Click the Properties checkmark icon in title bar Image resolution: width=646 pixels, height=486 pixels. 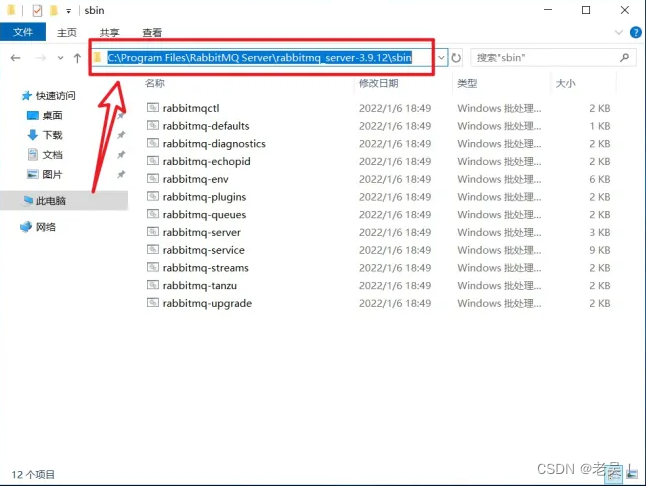point(37,10)
